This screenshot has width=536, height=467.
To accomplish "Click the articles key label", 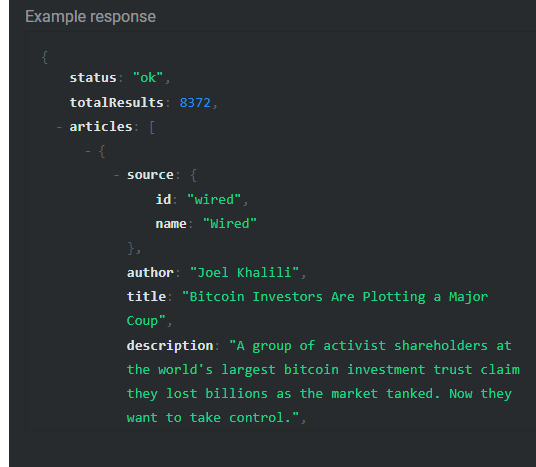I will point(101,127).
